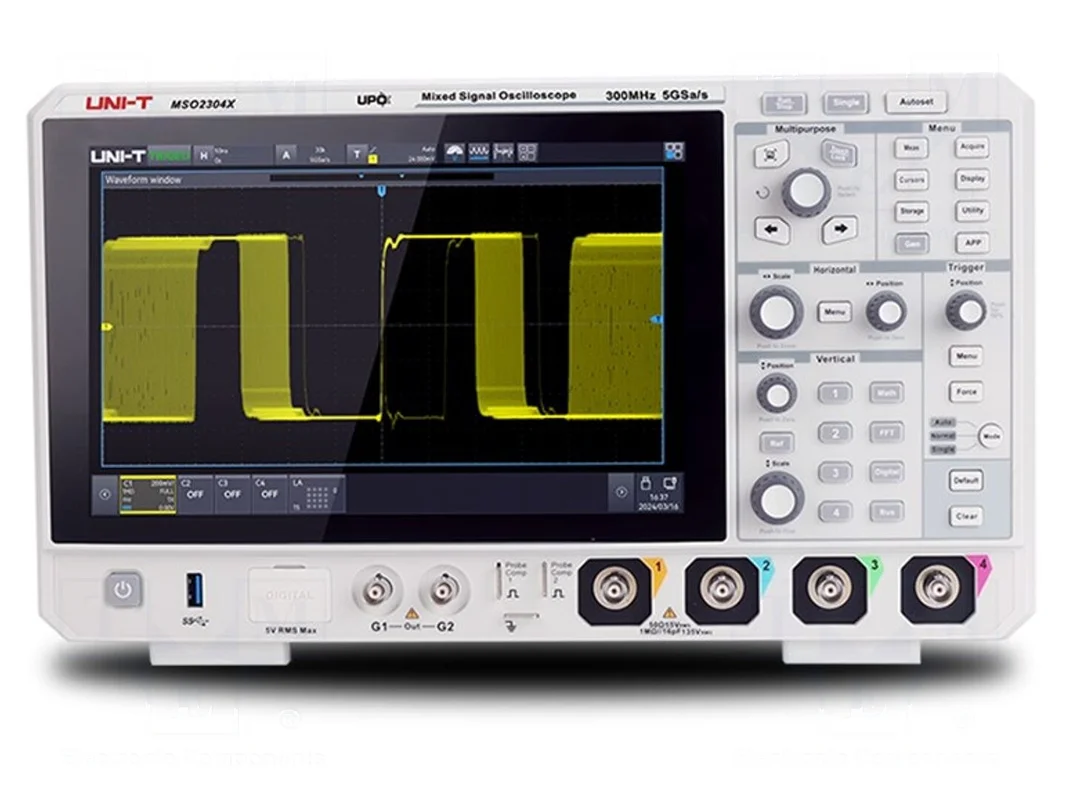The image size is (1066, 800).
Task: Click the Autoset button
Action: click(x=916, y=102)
